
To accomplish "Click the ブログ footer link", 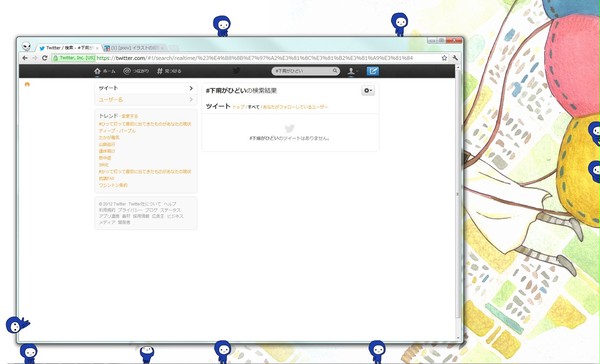I will pyautogui.click(x=151, y=210).
